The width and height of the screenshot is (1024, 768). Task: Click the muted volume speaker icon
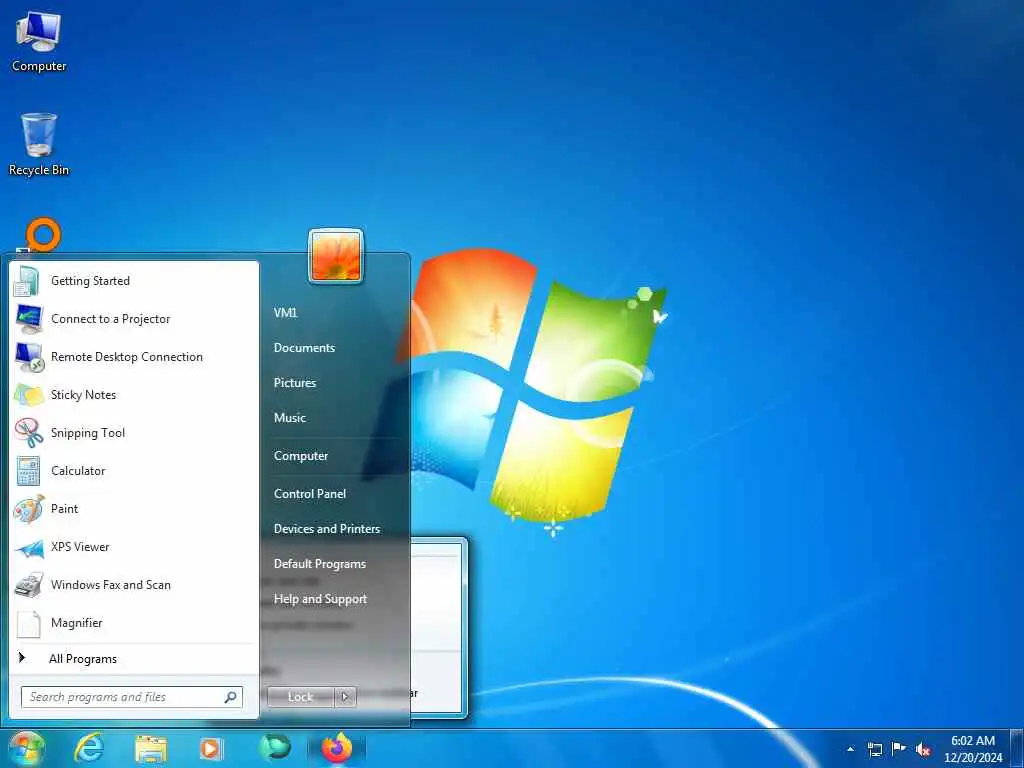pyautogui.click(x=923, y=749)
